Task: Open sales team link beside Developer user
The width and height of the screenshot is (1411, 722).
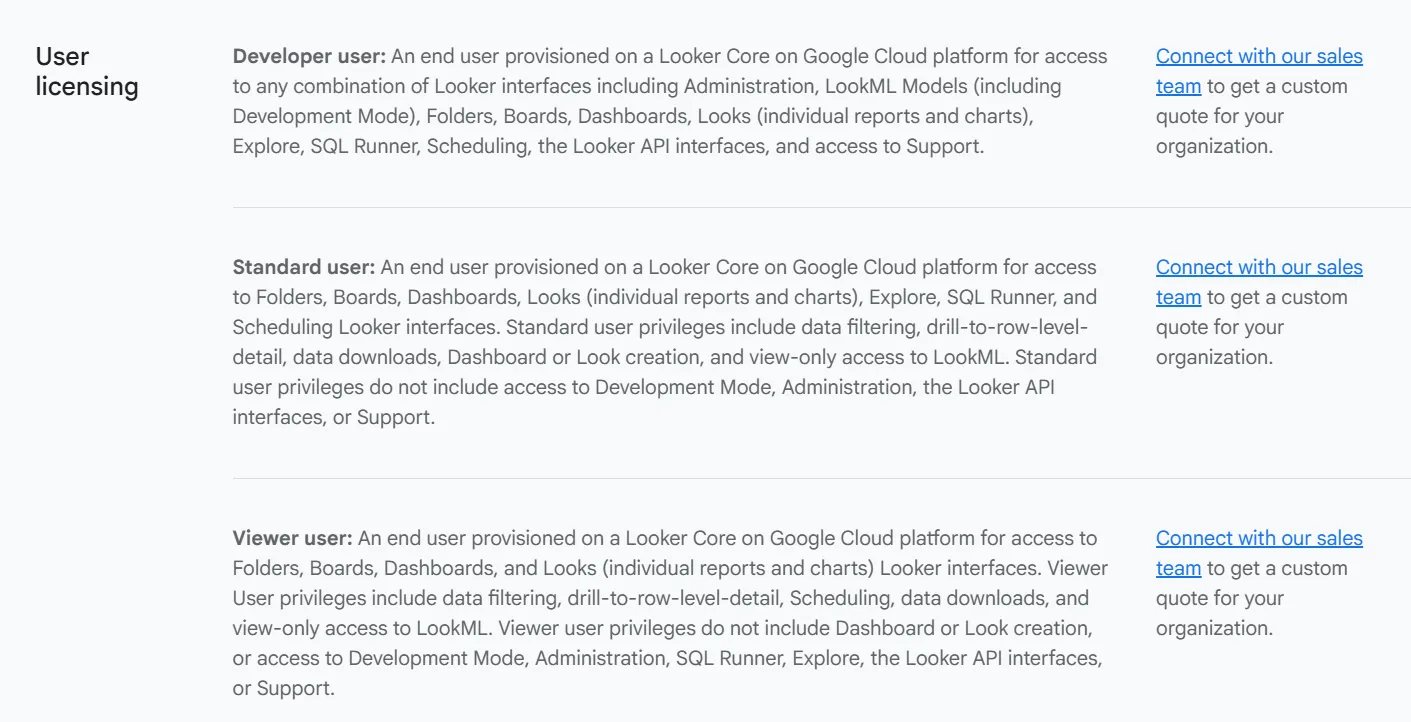Action: 1259,57
